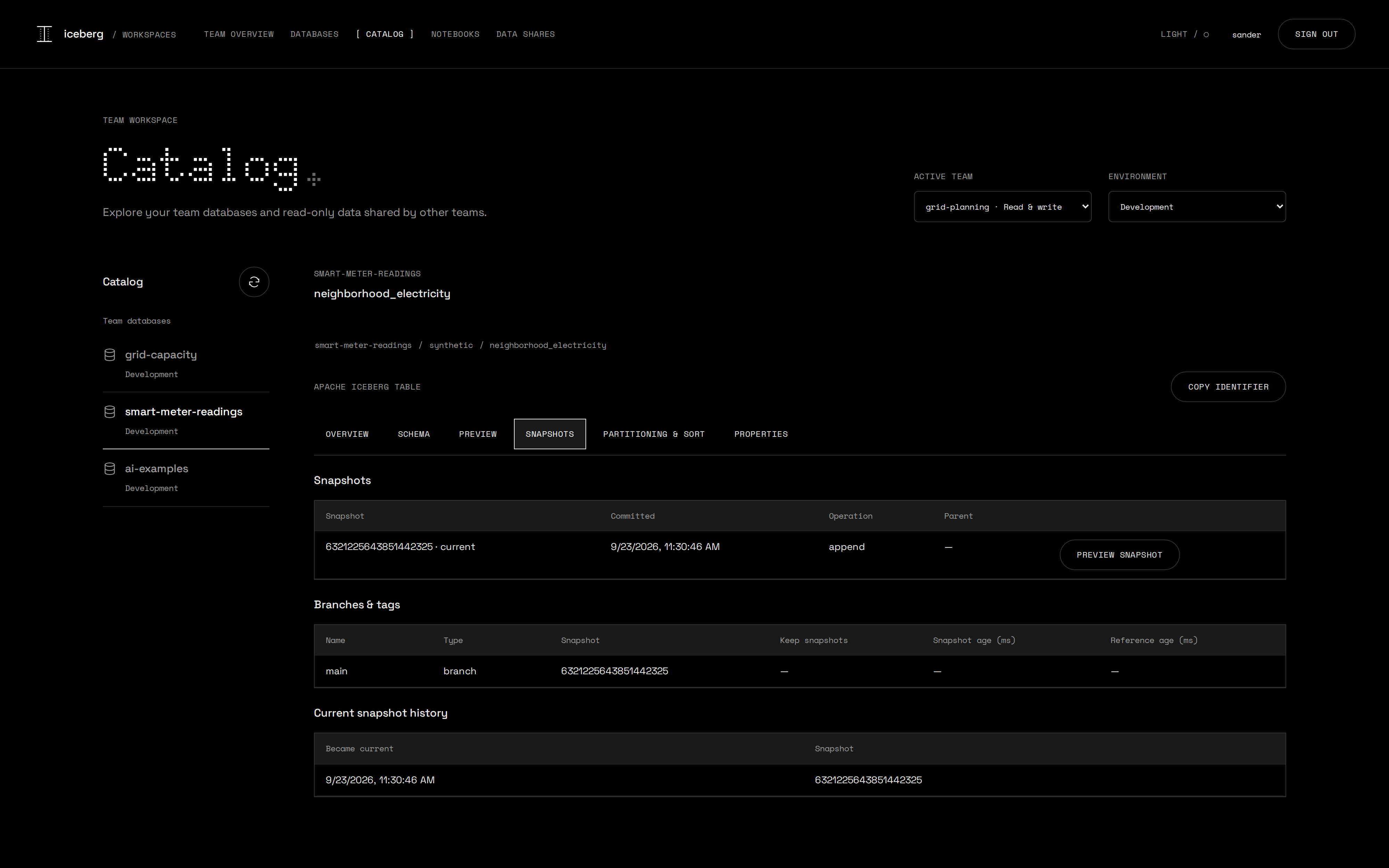Click the Became current timestamp in history table
The image size is (1389, 868).
click(x=380, y=780)
